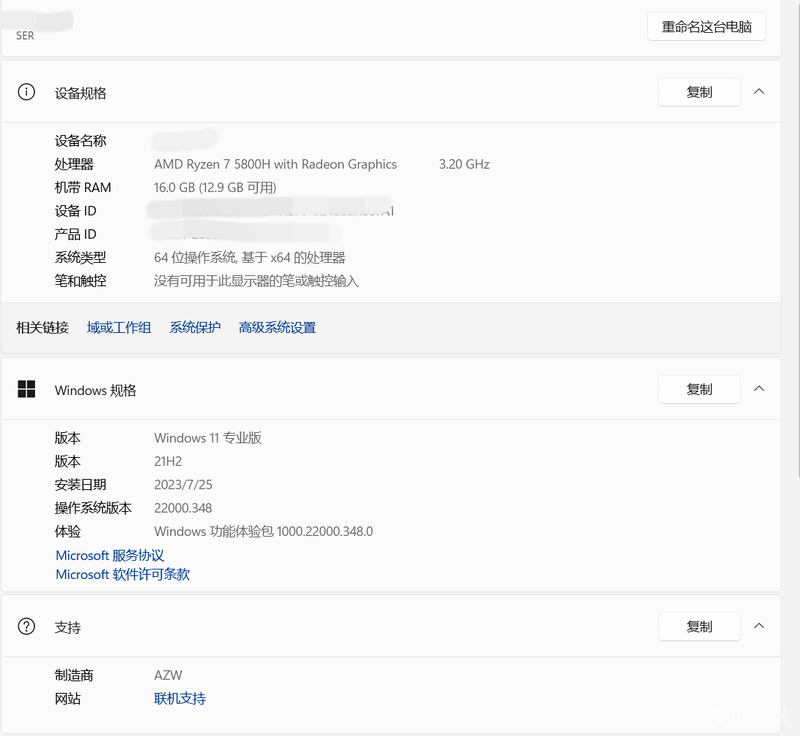The height and width of the screenshot is (736, 800).
Task: Select the Windows 功能体验包 1000.22000.348.0 text
Action: (263, 531)
